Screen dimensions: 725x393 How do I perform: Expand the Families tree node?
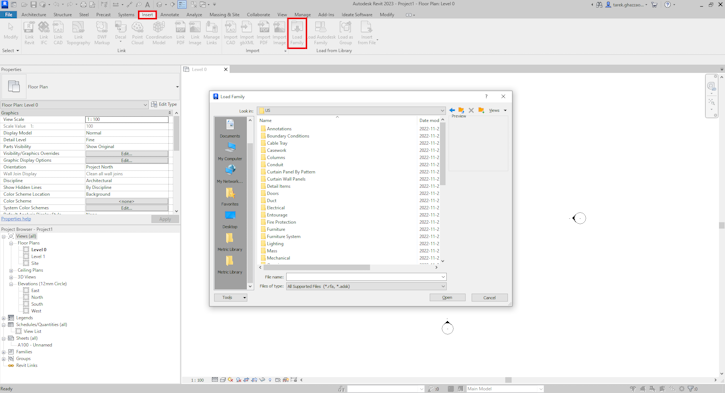(x=4, y=352)
